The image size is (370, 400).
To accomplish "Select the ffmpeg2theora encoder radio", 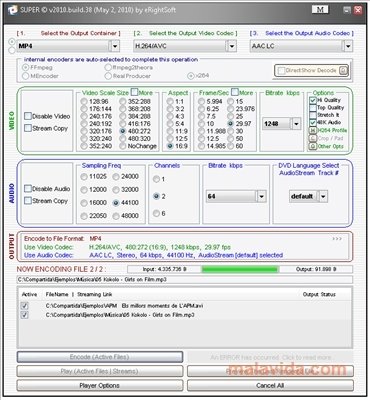I will pyautogui.click(x=108, y=67).
